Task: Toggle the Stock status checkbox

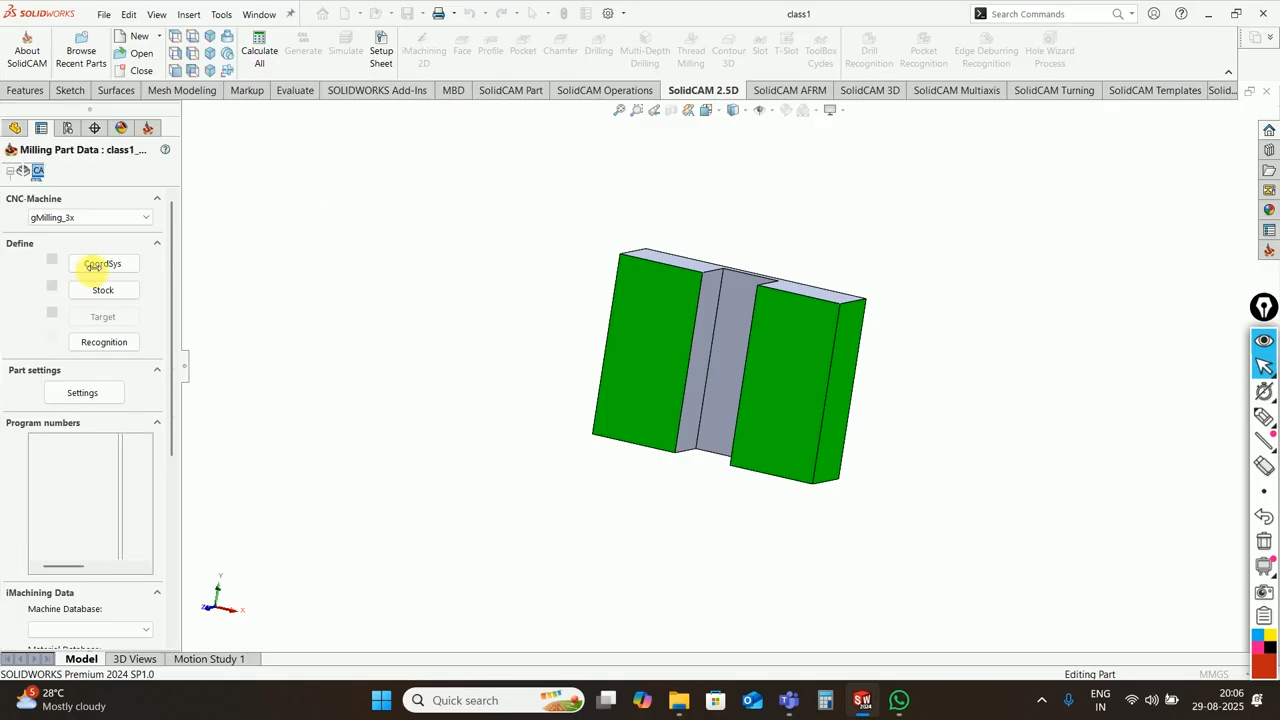Action: tap(52, 286)
